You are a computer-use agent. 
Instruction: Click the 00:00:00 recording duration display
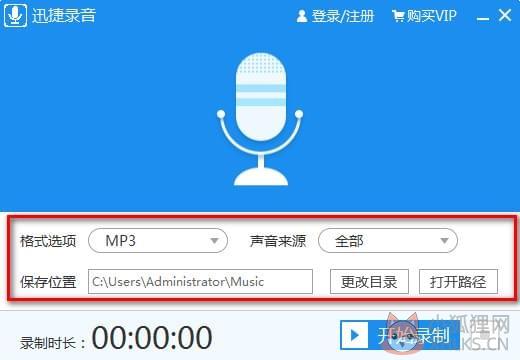pos(152,337)
